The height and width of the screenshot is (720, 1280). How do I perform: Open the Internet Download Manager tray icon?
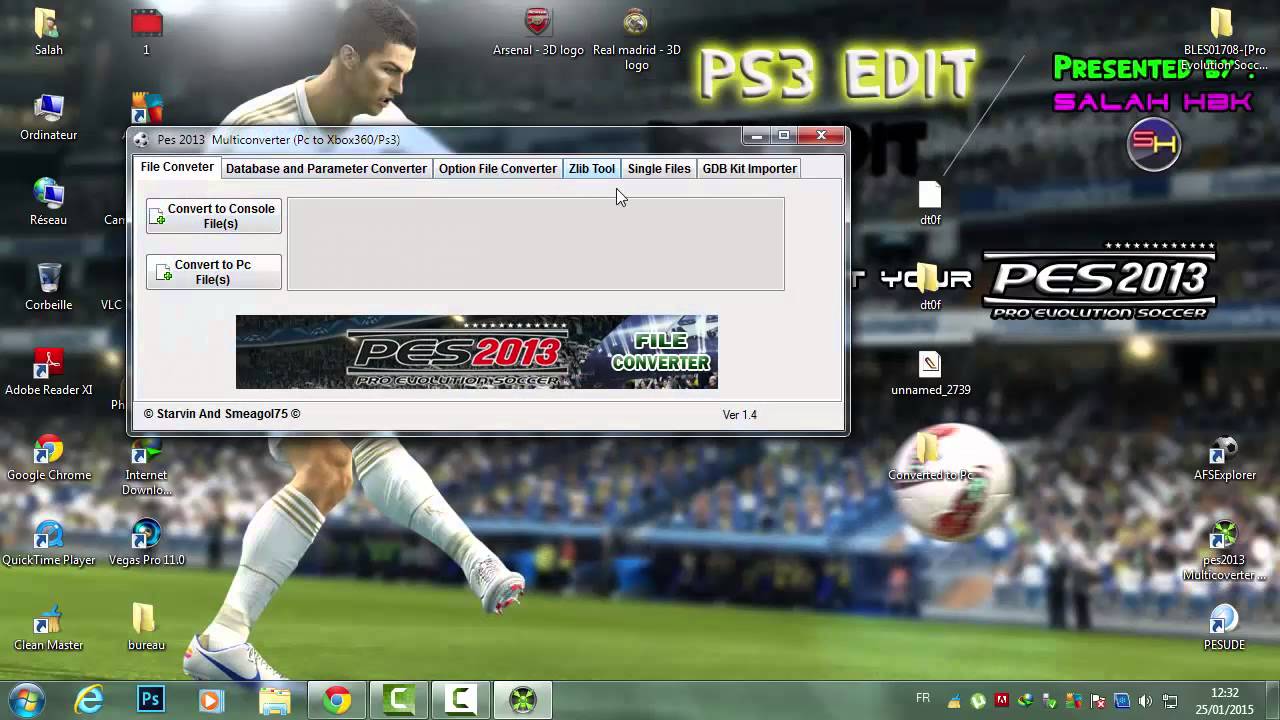click(x=1026, y=701)
